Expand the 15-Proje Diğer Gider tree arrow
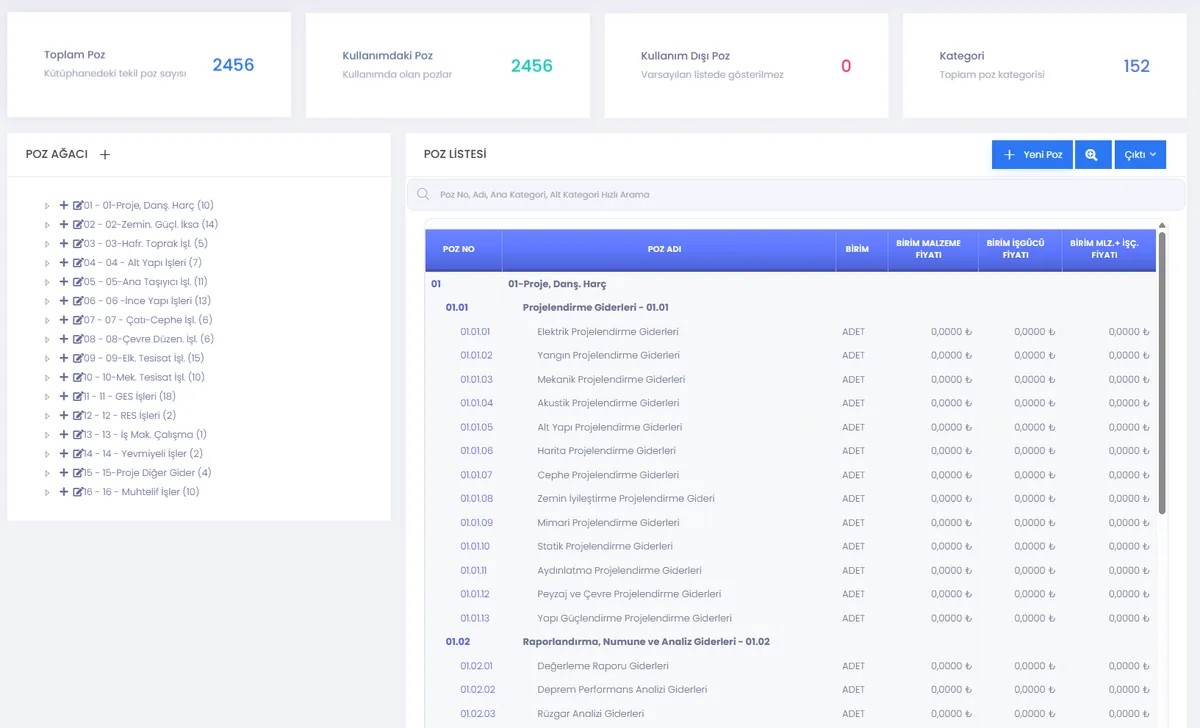1200x728 pixels. tap(47, 473)
